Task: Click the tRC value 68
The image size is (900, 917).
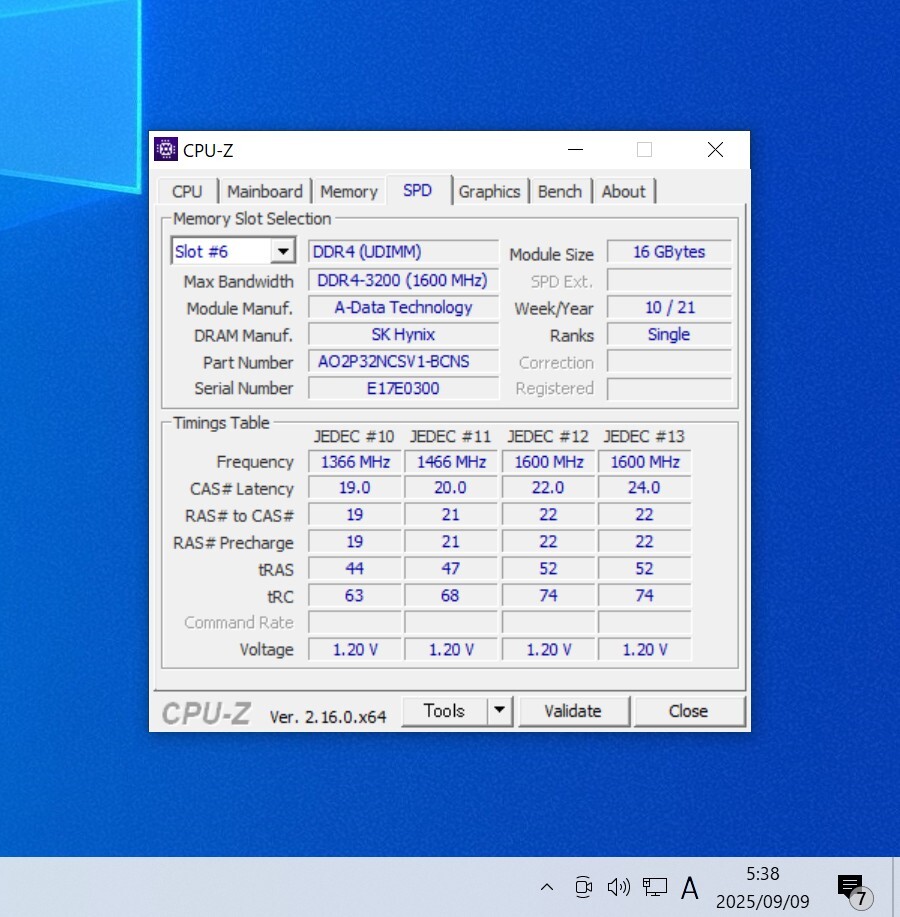Action: click(451, 595)
